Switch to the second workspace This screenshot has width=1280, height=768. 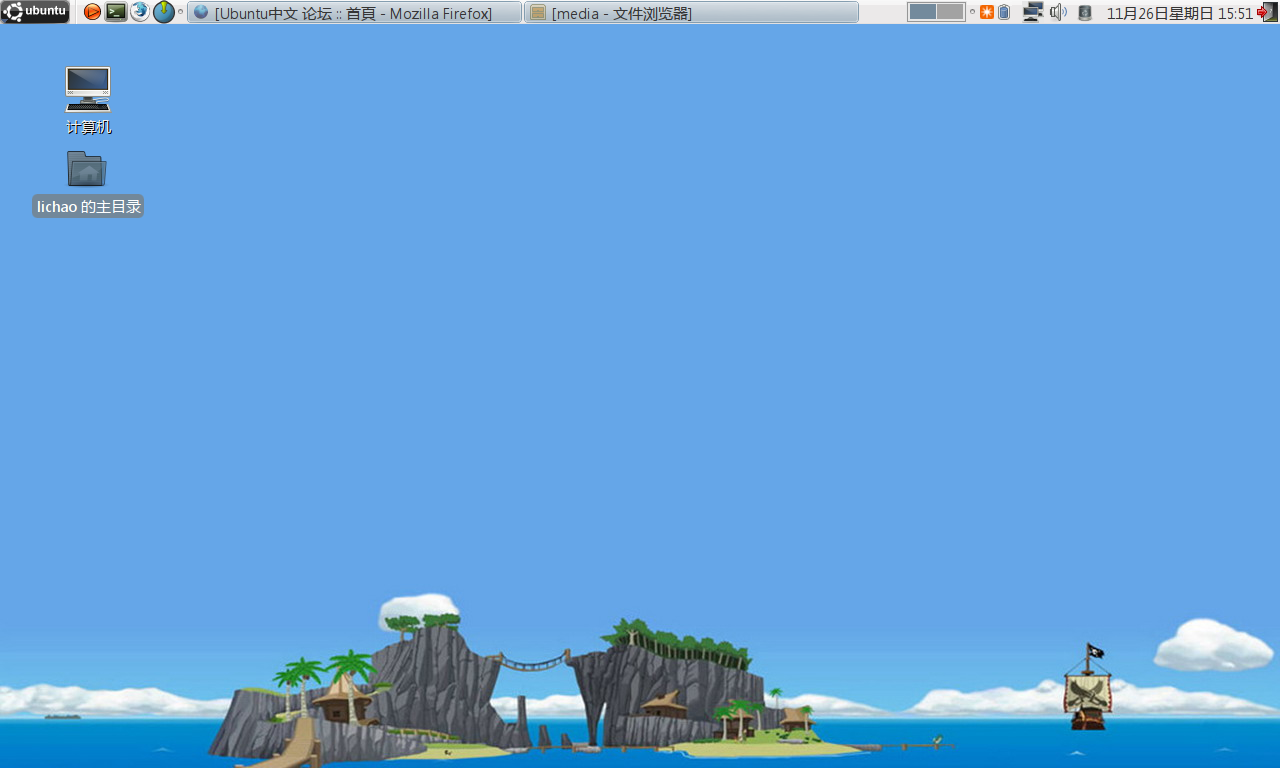[950, 12]
